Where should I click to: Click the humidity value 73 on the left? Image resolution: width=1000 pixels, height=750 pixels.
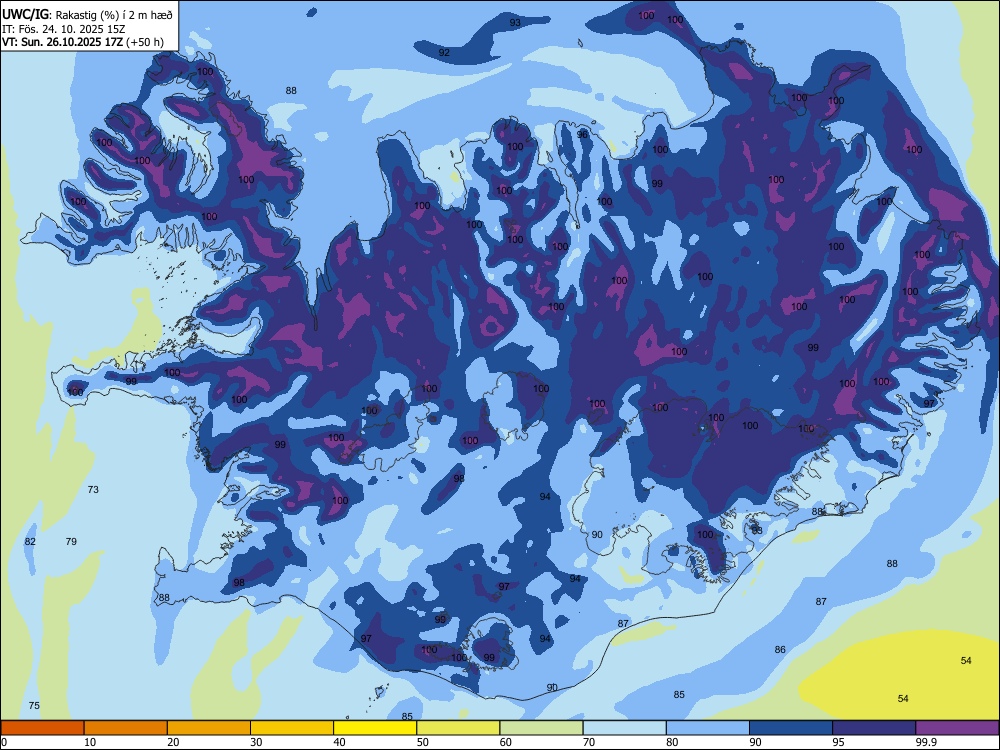point(93,489)
